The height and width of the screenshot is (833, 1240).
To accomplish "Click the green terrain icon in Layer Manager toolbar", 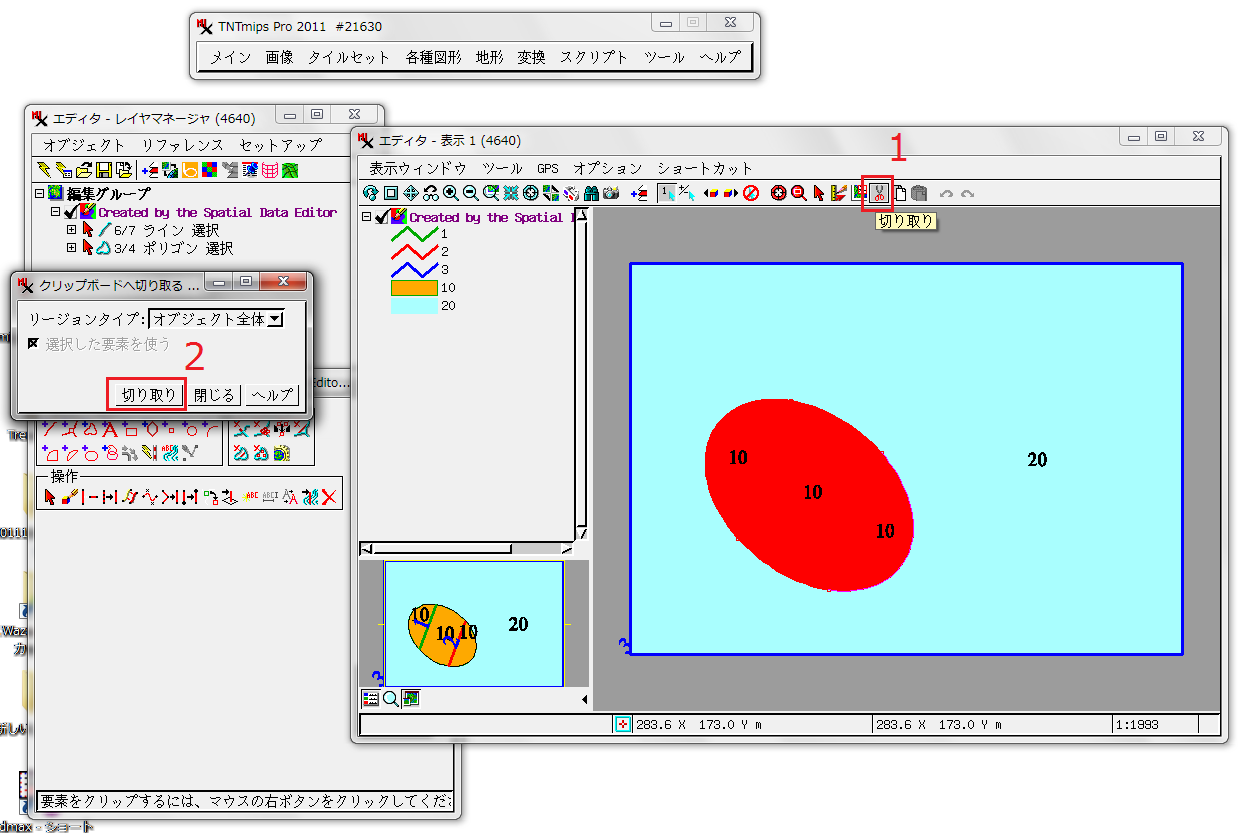I will (290, 170).
